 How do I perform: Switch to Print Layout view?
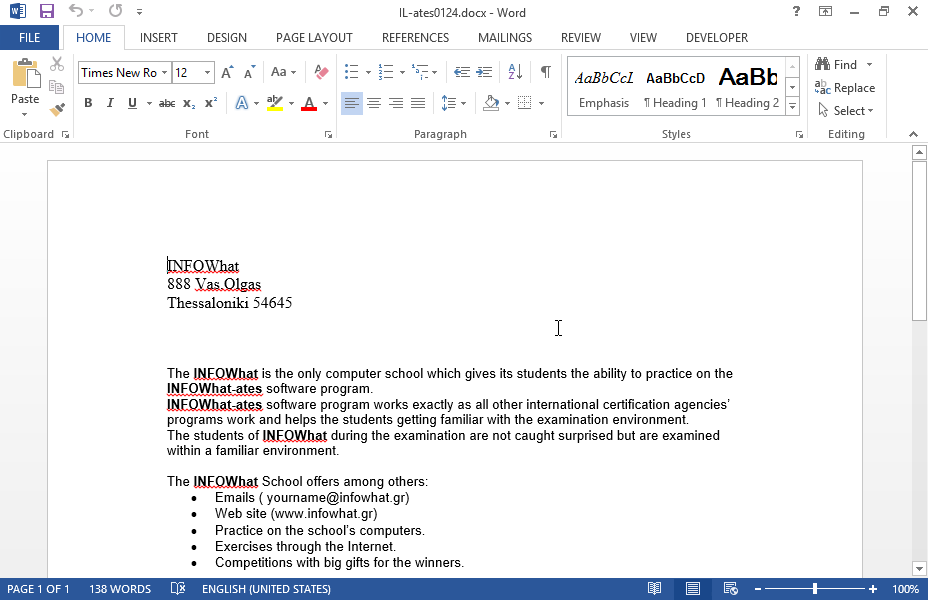coord(693,589)
